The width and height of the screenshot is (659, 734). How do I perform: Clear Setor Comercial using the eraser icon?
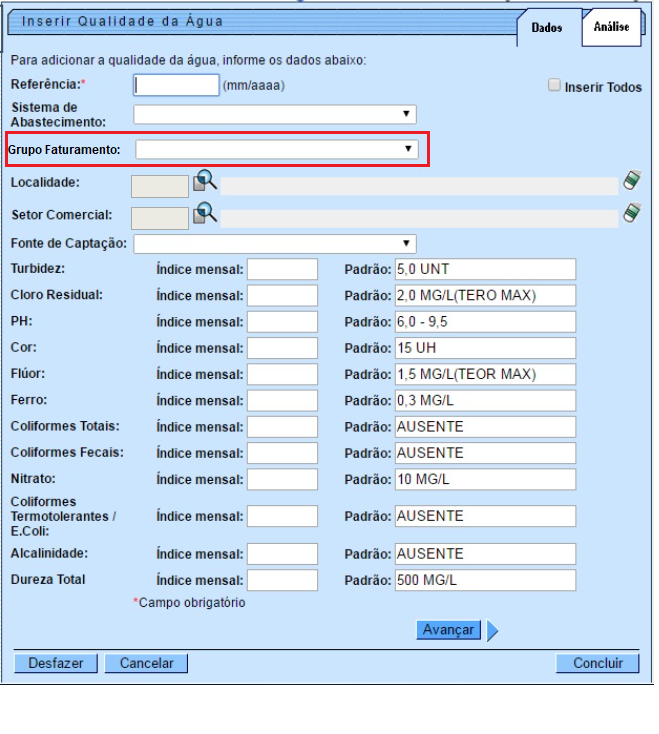pyautogui.click(x=631, y=212)
